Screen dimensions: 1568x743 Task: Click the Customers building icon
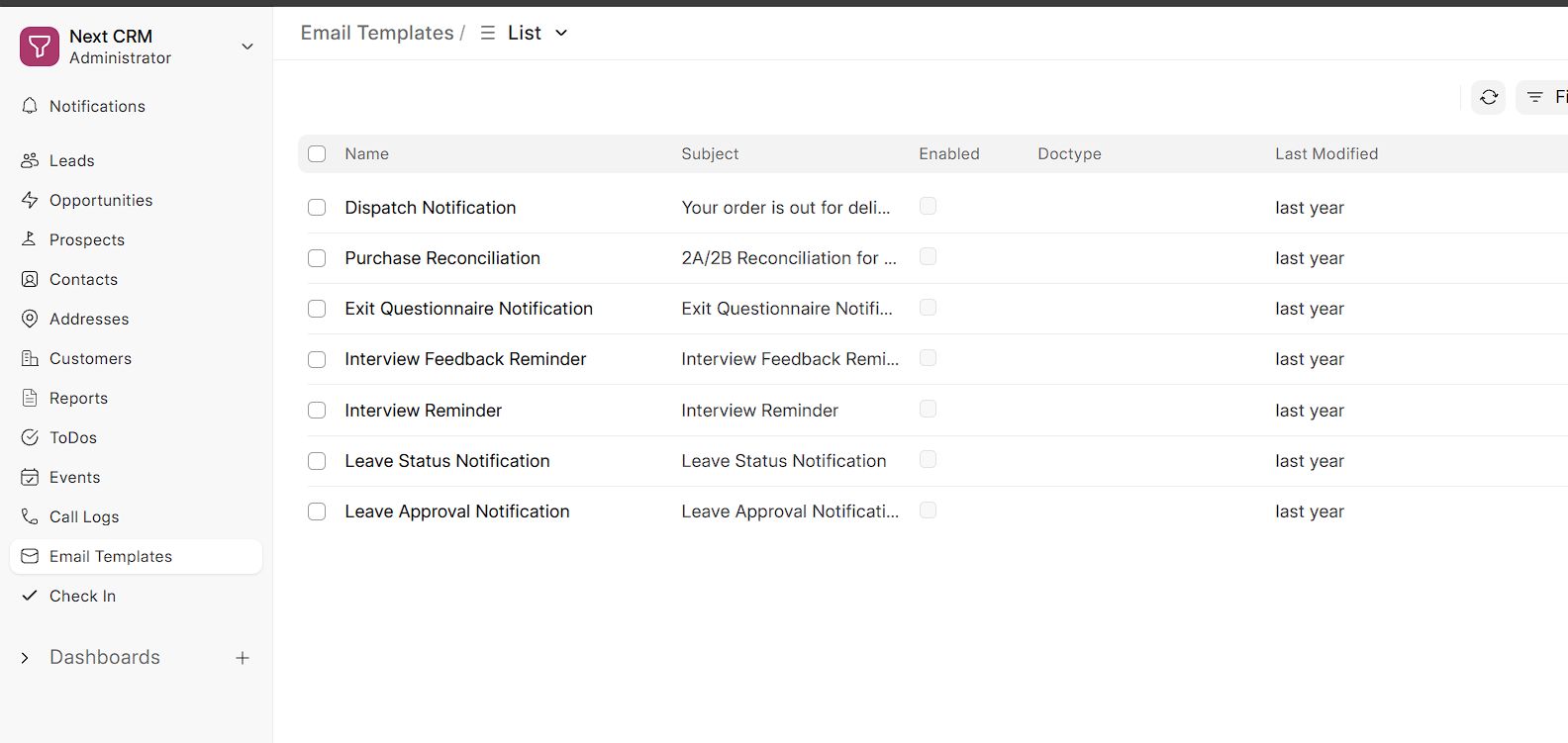click(30, 358)
